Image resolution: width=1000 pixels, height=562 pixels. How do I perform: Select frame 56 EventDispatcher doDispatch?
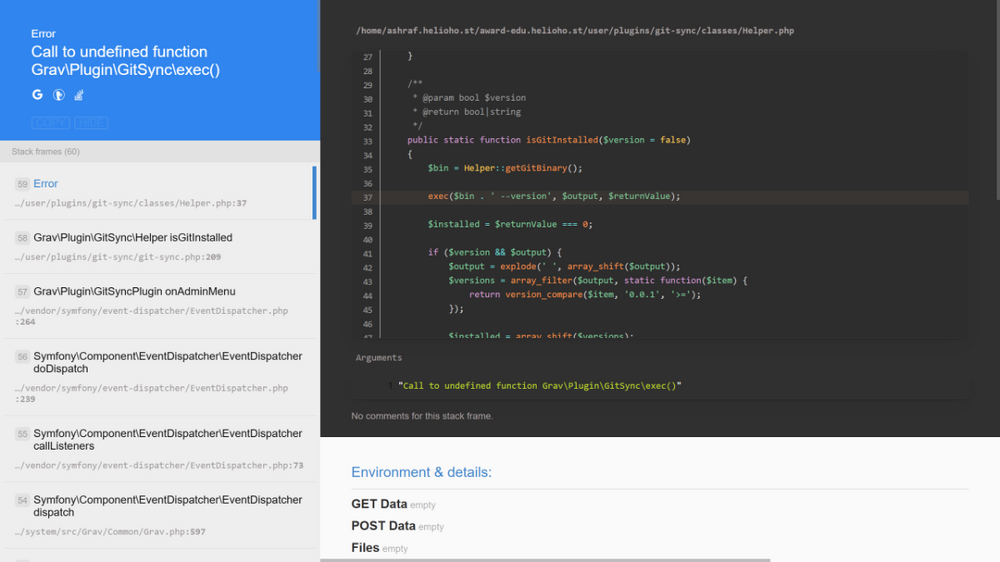(159, 377)
